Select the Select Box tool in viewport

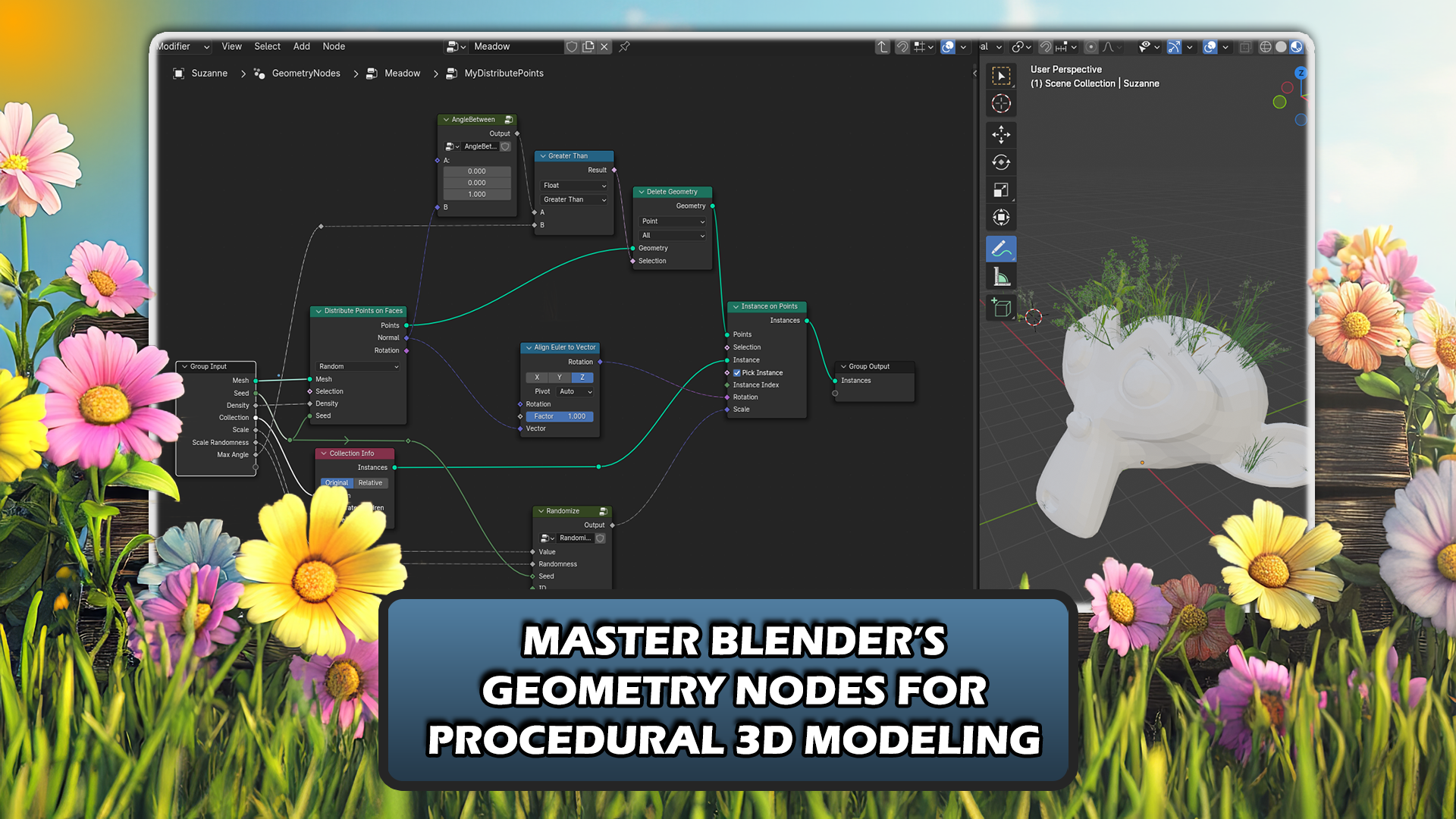coord(1001,76)
